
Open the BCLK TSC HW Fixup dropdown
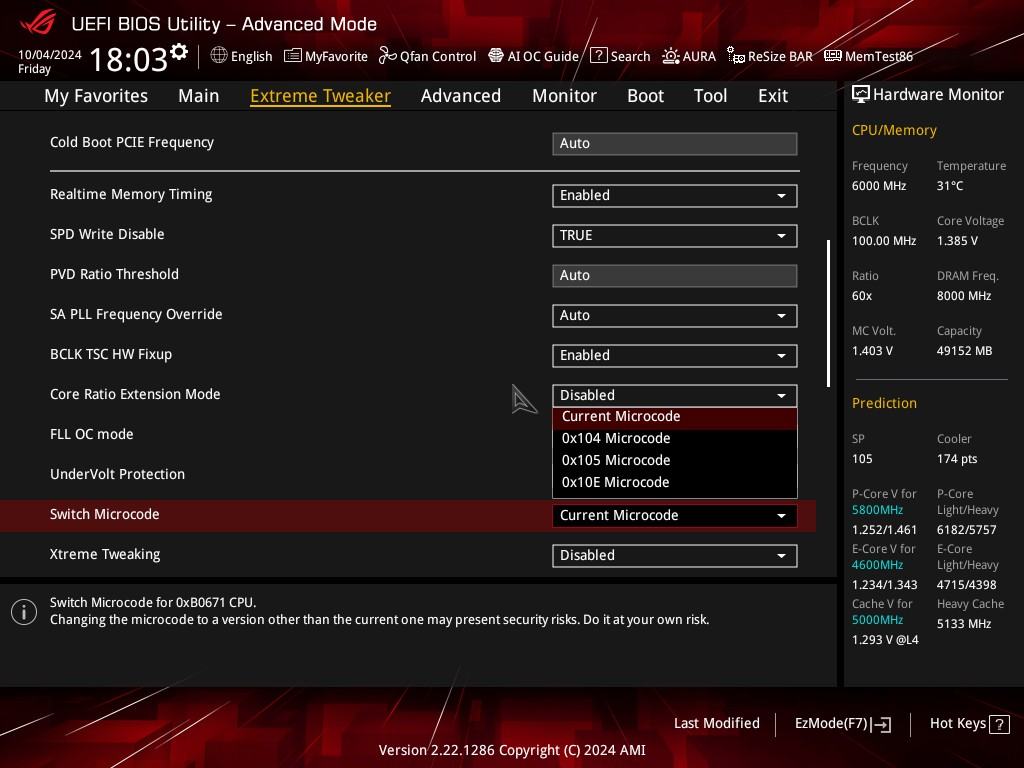coord(675,356)
